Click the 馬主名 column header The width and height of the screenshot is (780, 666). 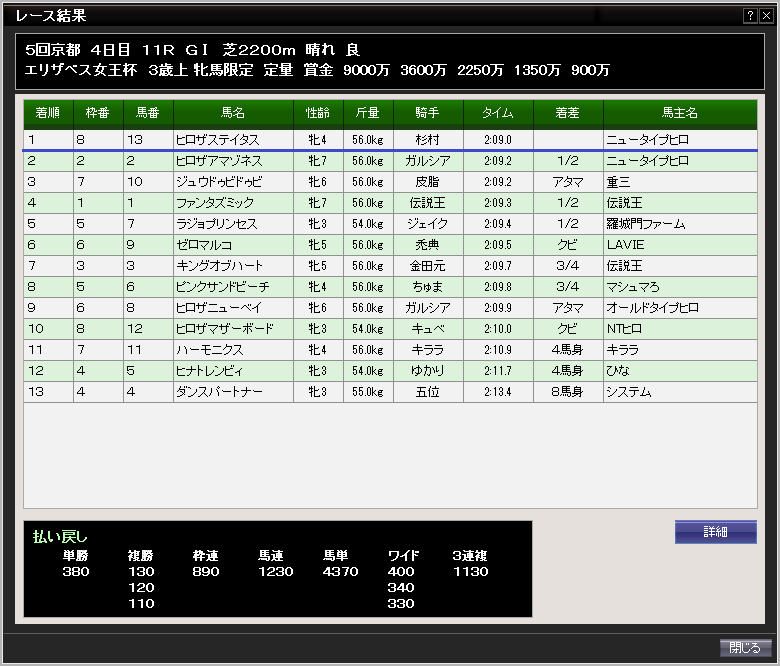tap(680, 113)
